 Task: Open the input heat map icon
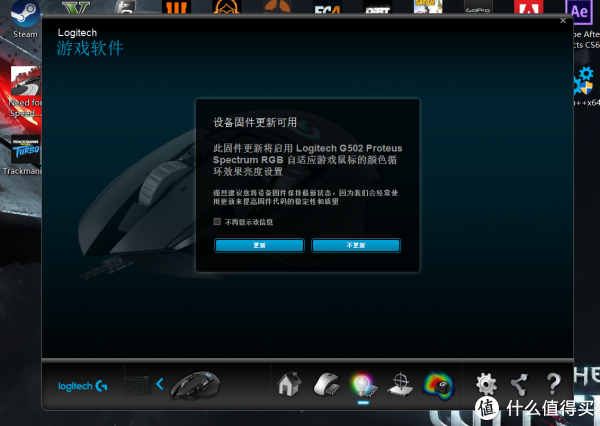439,385
